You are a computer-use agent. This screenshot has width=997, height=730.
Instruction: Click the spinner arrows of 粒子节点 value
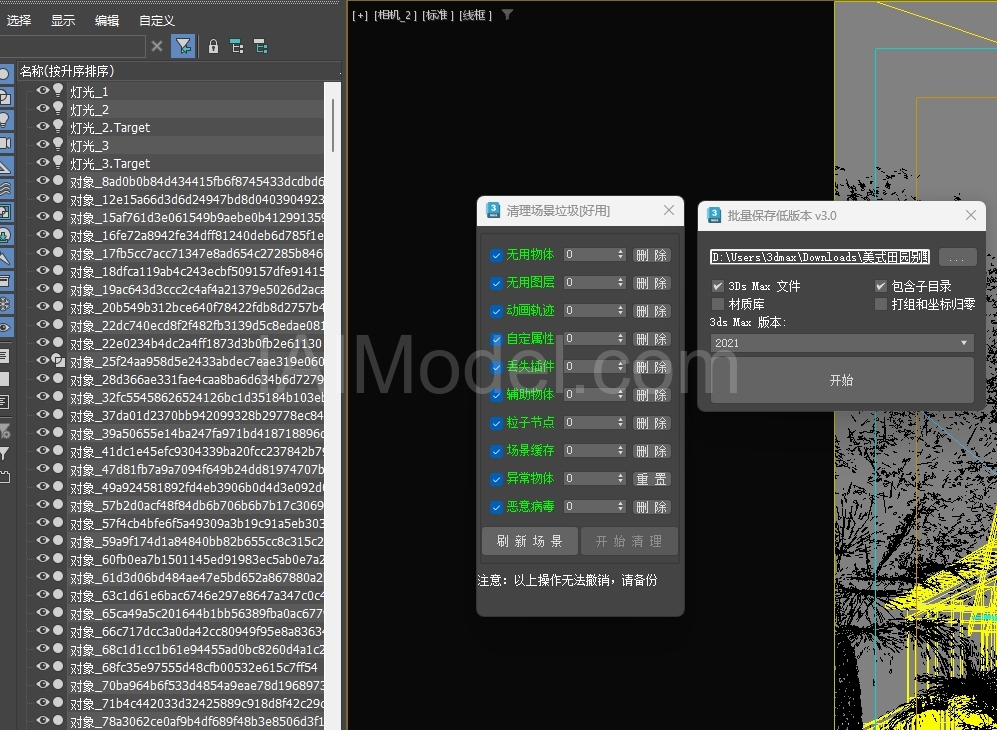[621, 422]
